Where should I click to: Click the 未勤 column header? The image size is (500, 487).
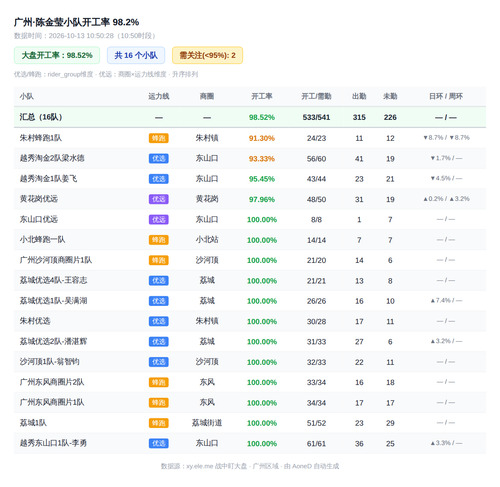click(x=390, y=97)
